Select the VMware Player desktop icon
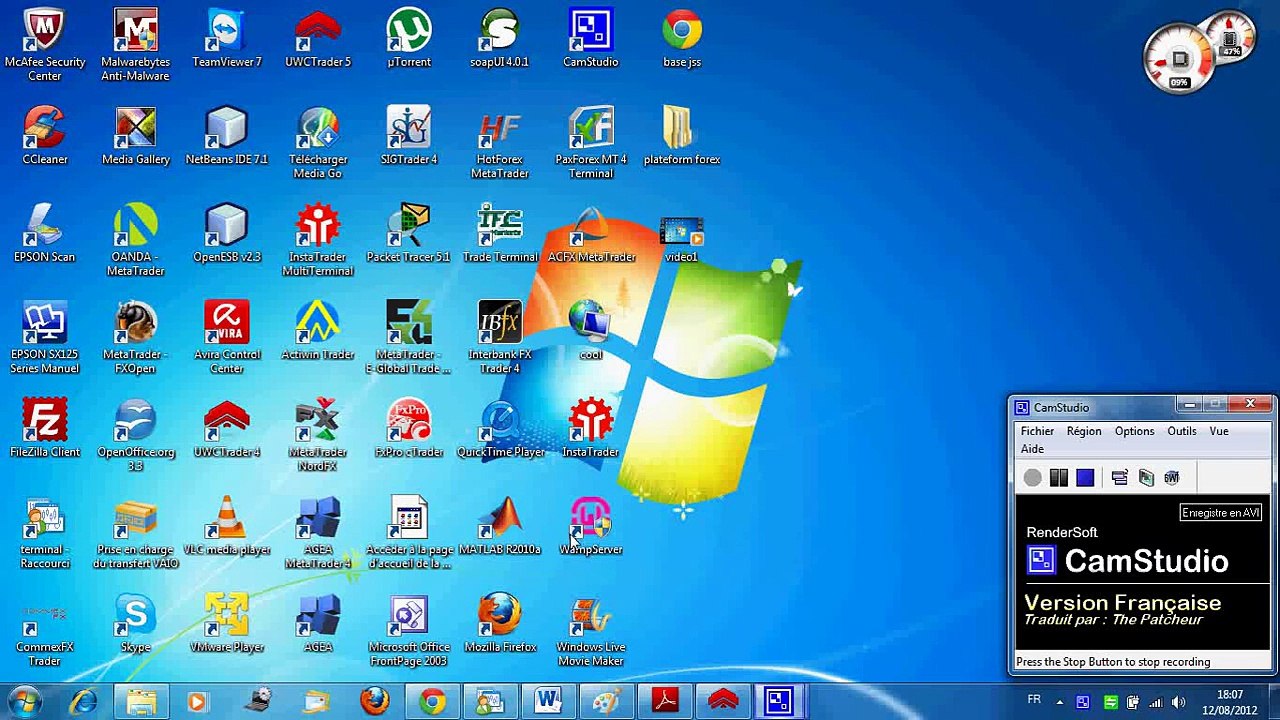The image size is (1280, 720). tap(227, 623)
